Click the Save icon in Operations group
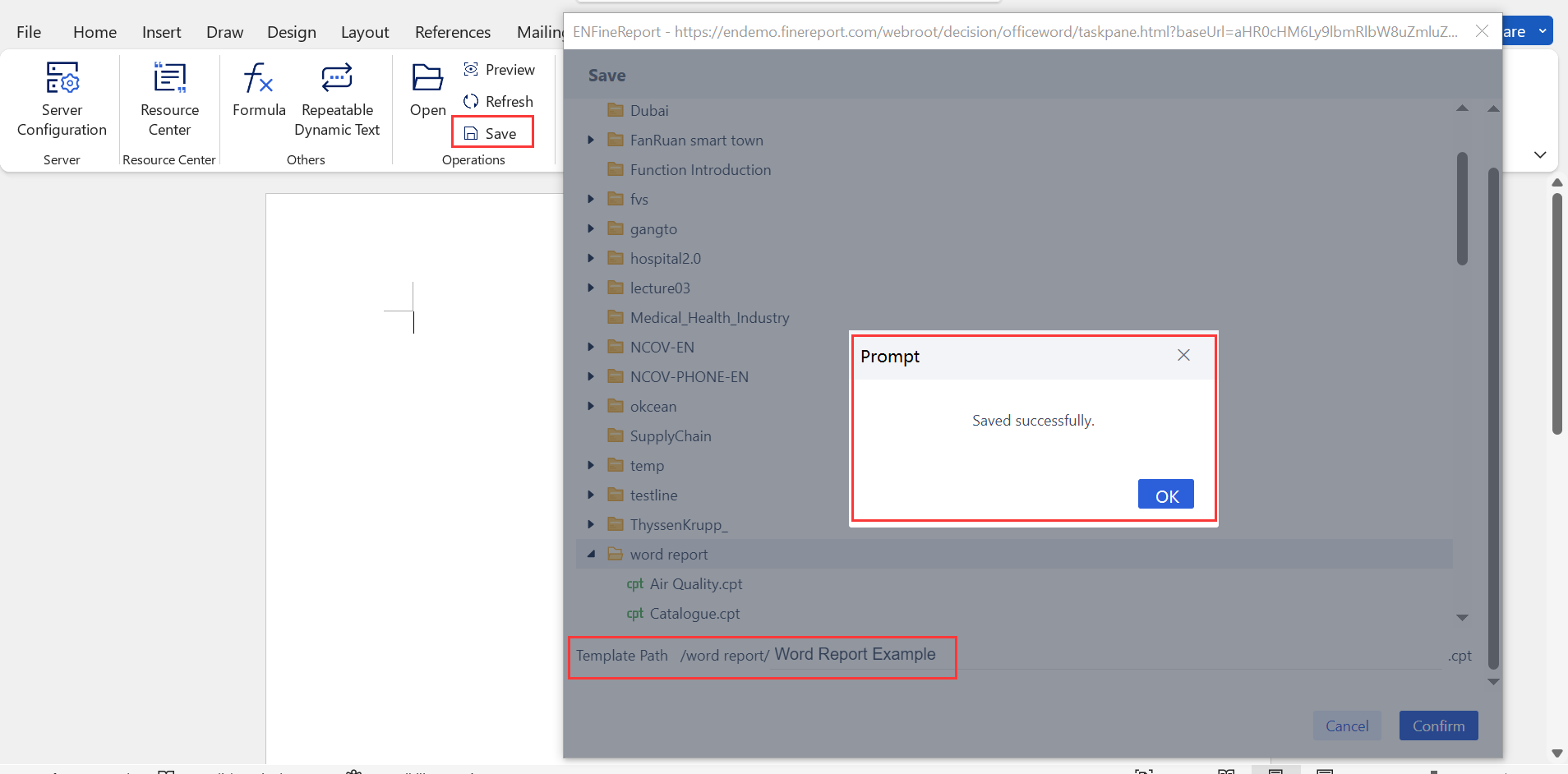Screen dimensions: 1568x774 pyautogui.click(x=491, y=132)
